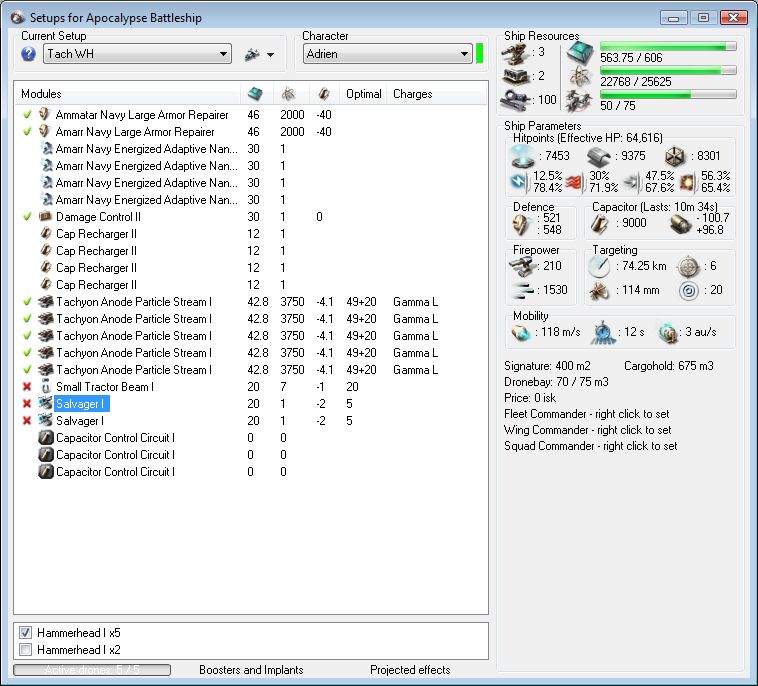
Task: Click the Dronebay 70 / 75 m3 text
Action: tap(556, 382)
